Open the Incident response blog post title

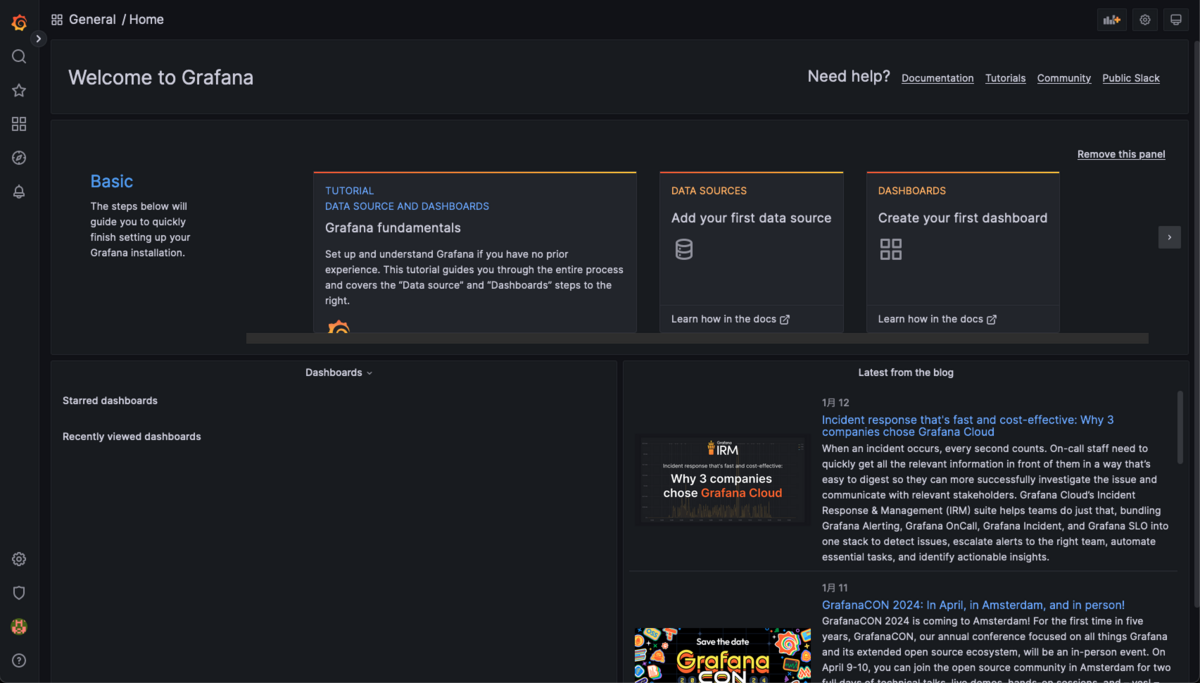click(968, 426)
